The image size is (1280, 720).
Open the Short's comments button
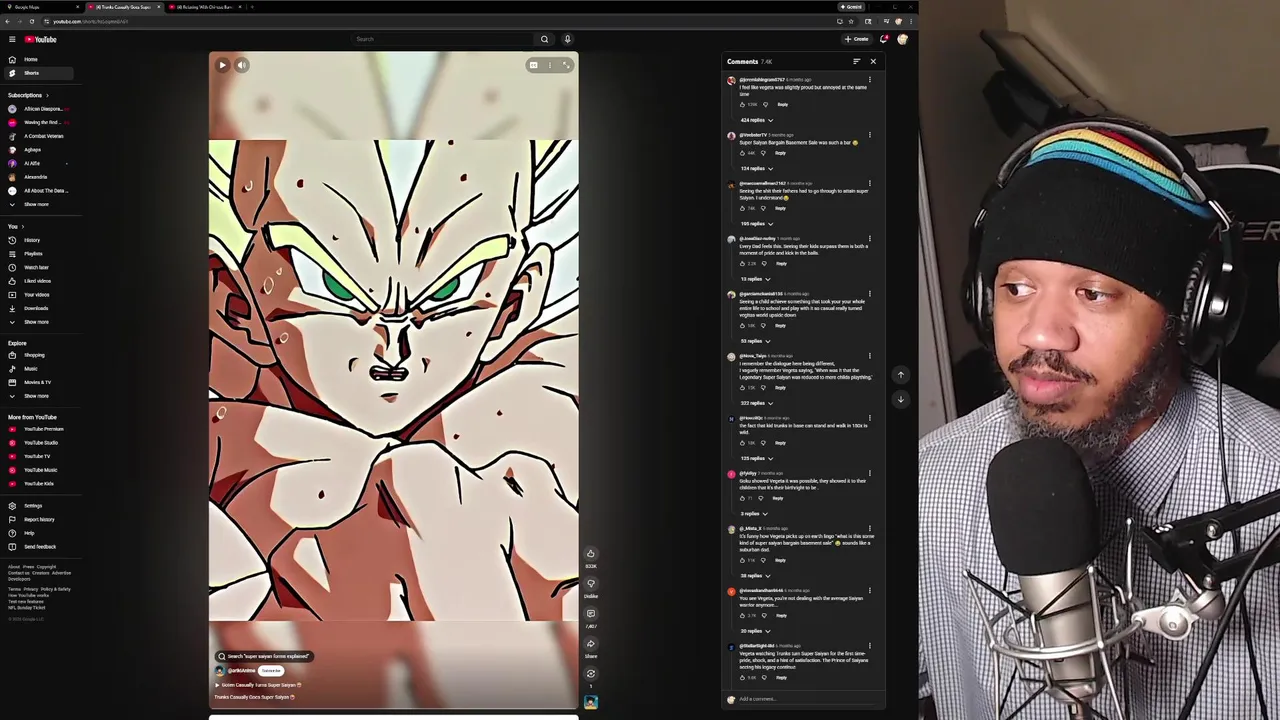point(591,614)
